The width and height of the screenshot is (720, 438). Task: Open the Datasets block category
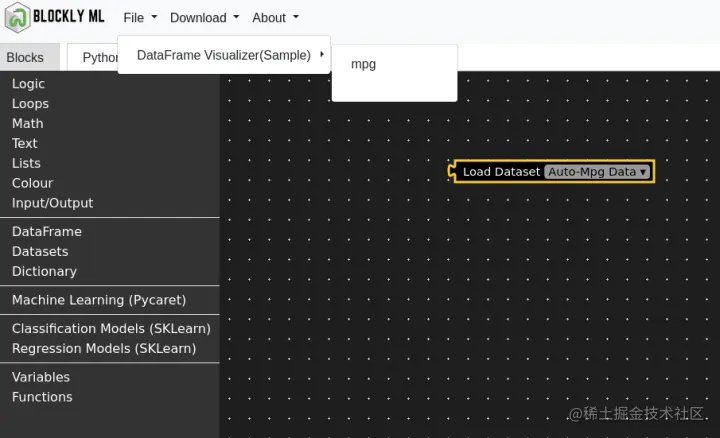click(x=40, y=252)
